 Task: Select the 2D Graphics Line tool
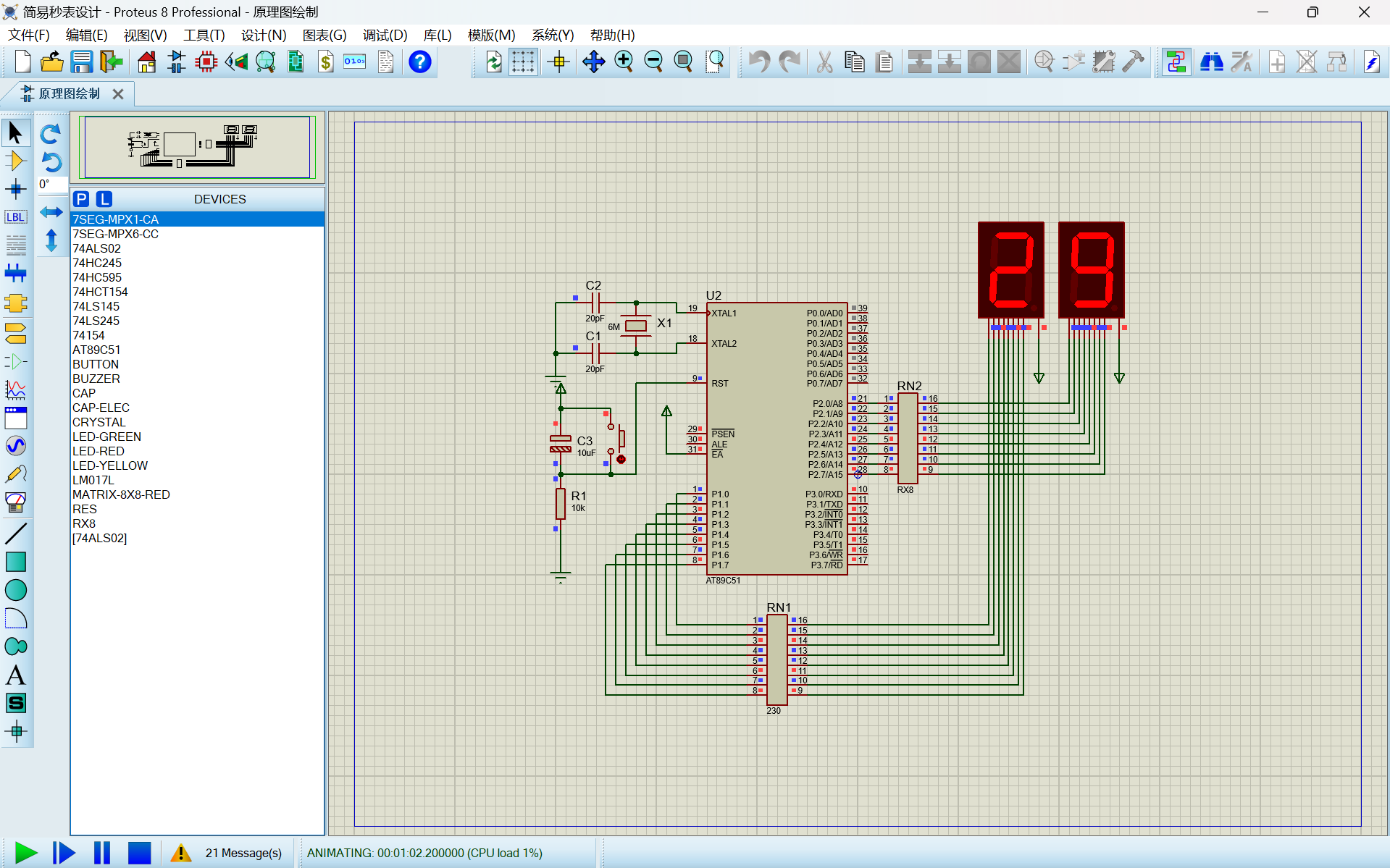15,534
